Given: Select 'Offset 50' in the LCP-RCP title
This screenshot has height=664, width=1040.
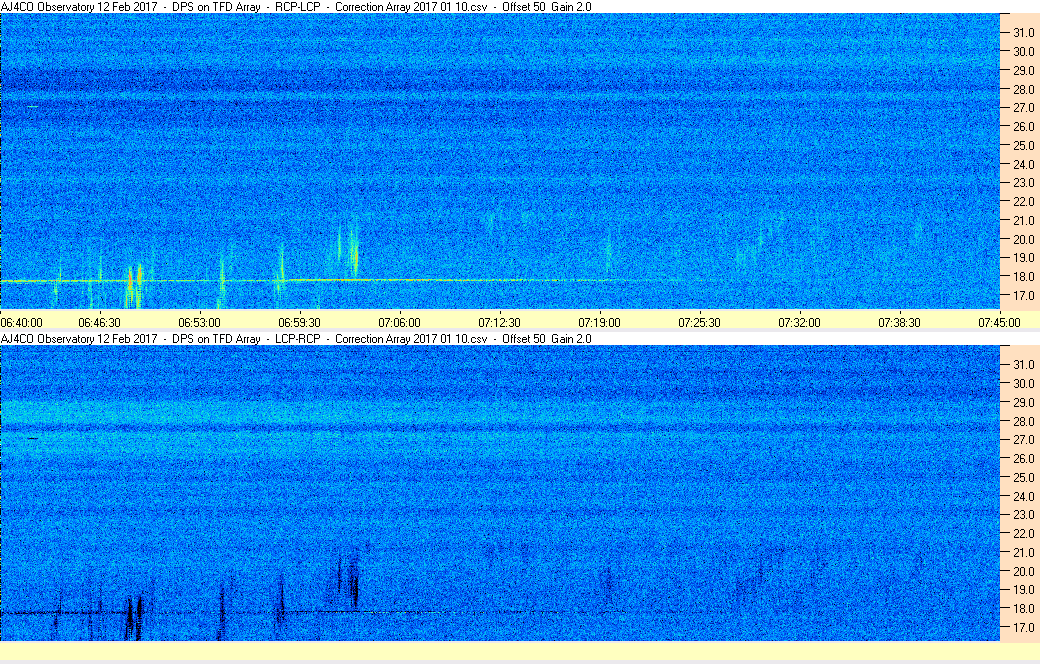Looking at the screenshot, I should click(x=524, y=339).
